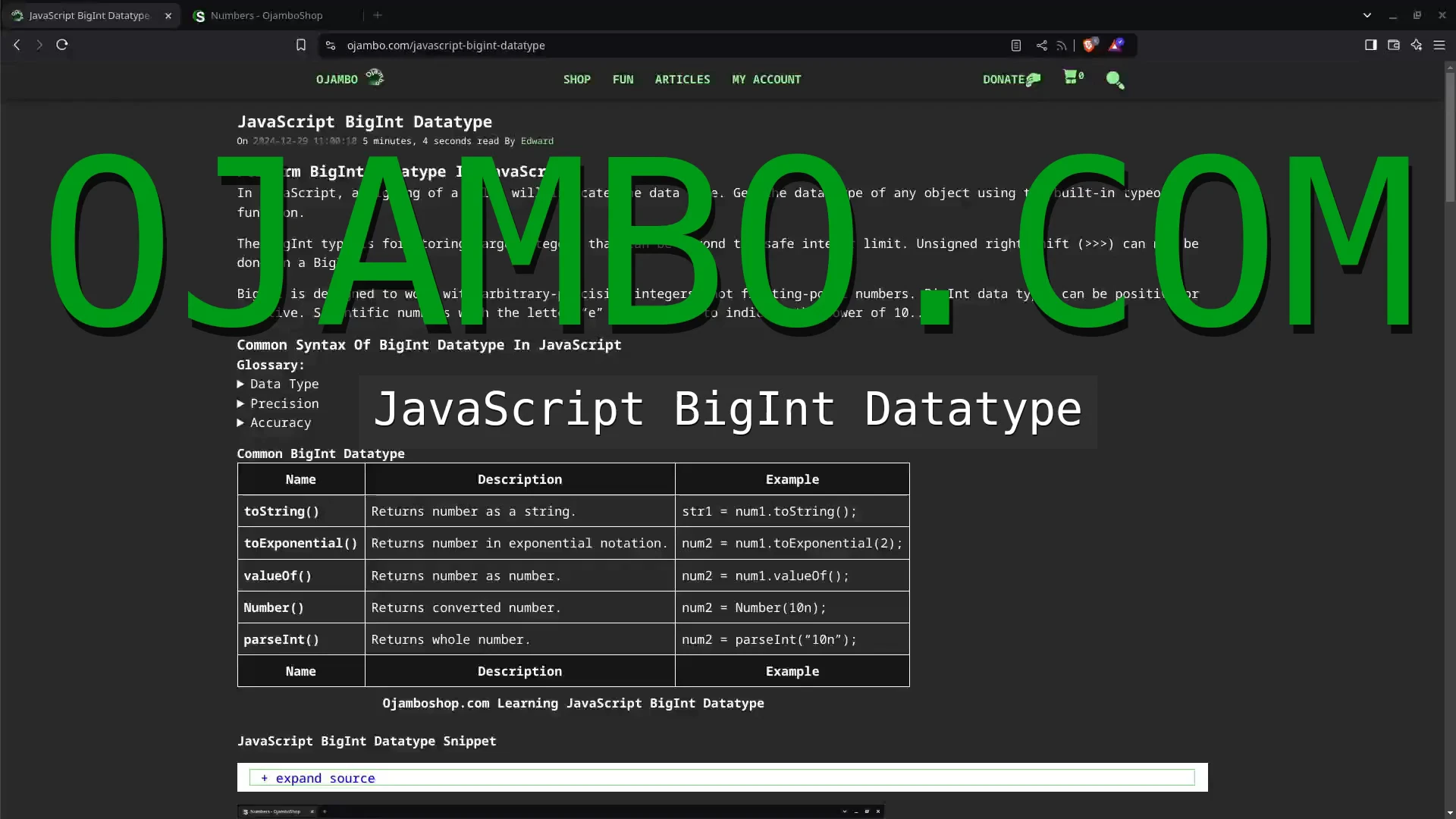Open the tab search dropdown arrow
This screenshot has width=1456, height=819.
[1367, 15]
